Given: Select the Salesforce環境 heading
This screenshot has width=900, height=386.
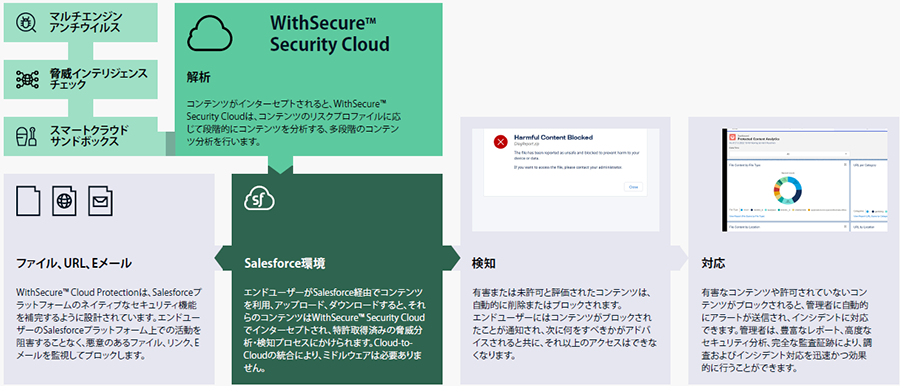Looking at the screenshot, I should coord(285,264).
